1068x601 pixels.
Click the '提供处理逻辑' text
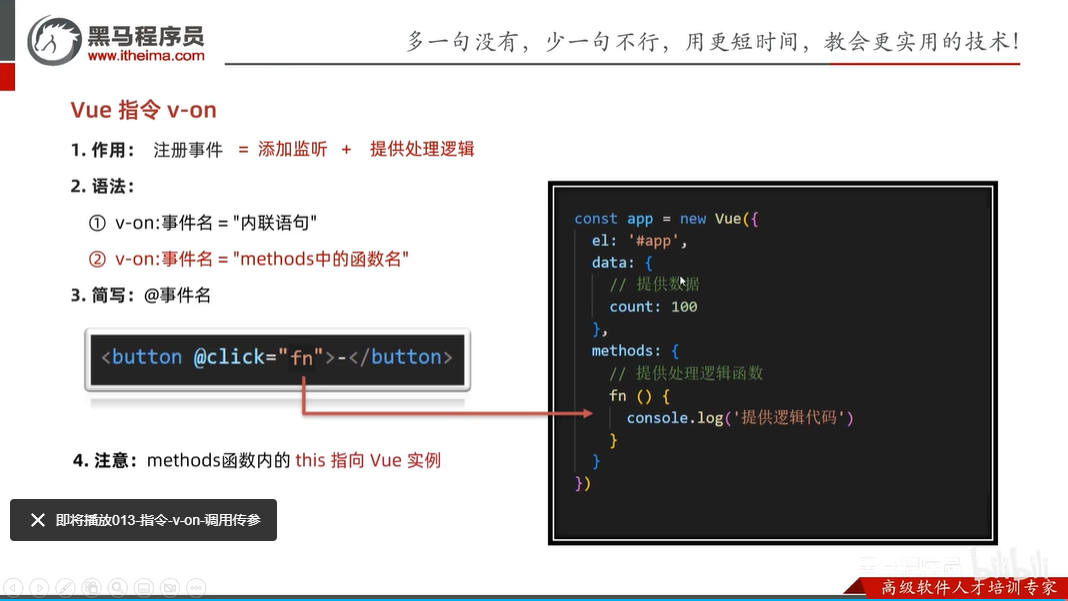tap(422, 149)
